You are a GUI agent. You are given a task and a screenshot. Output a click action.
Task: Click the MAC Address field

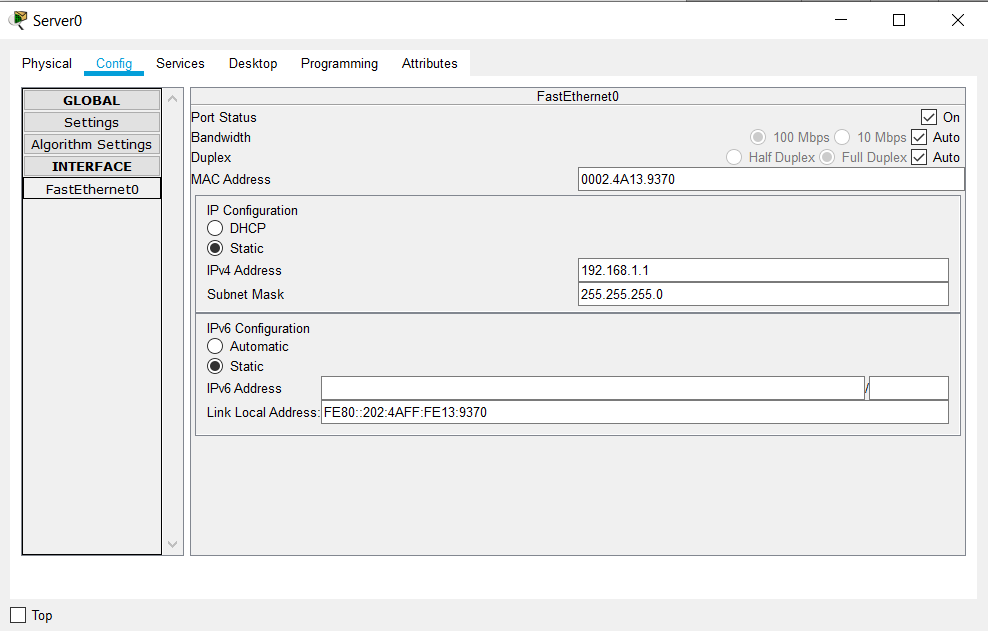[771, 180]
